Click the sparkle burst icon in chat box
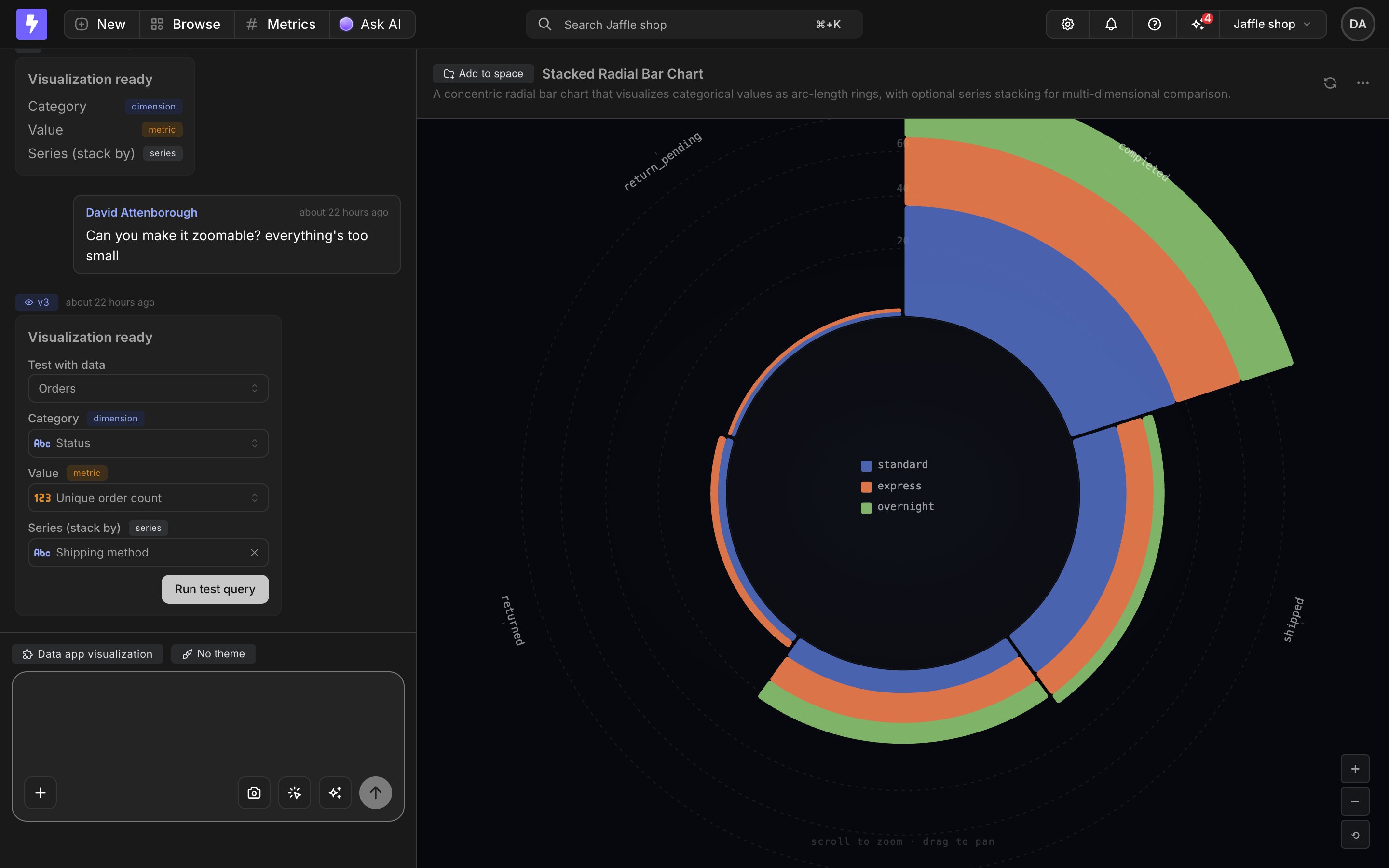 295,793
